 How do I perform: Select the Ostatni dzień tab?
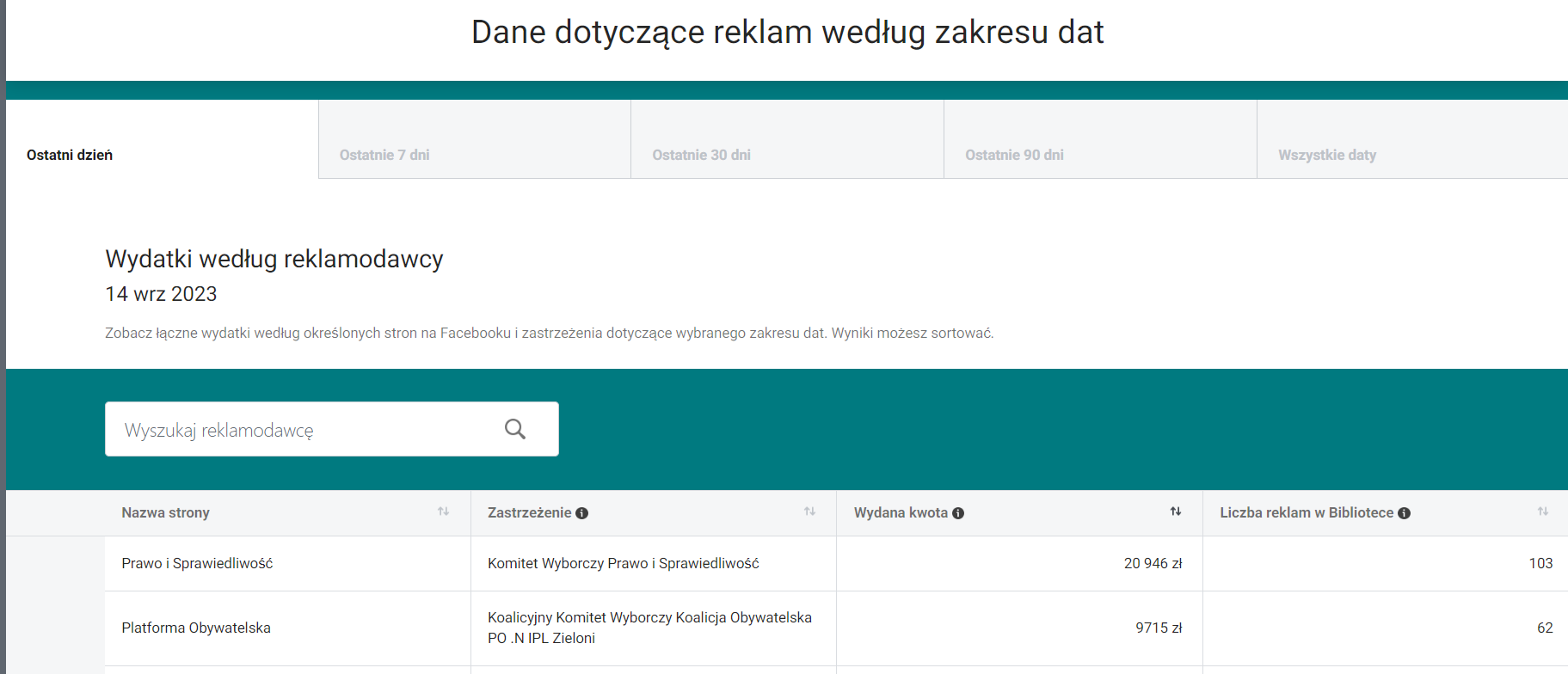pyautogui.click(x=70, y=155)
